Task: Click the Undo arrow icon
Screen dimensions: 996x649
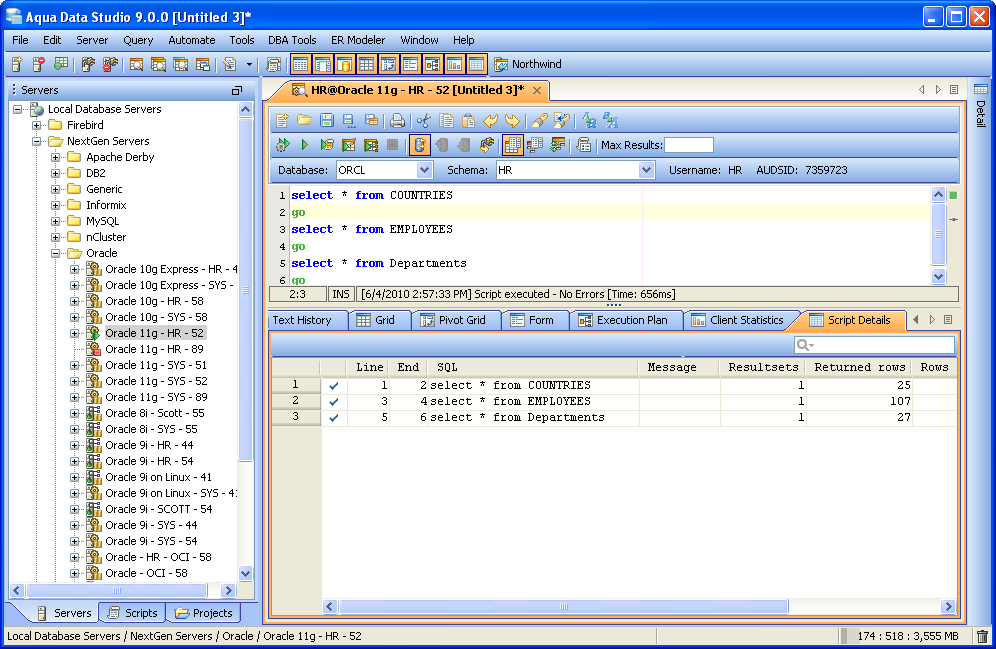Action: coord(490,120)
